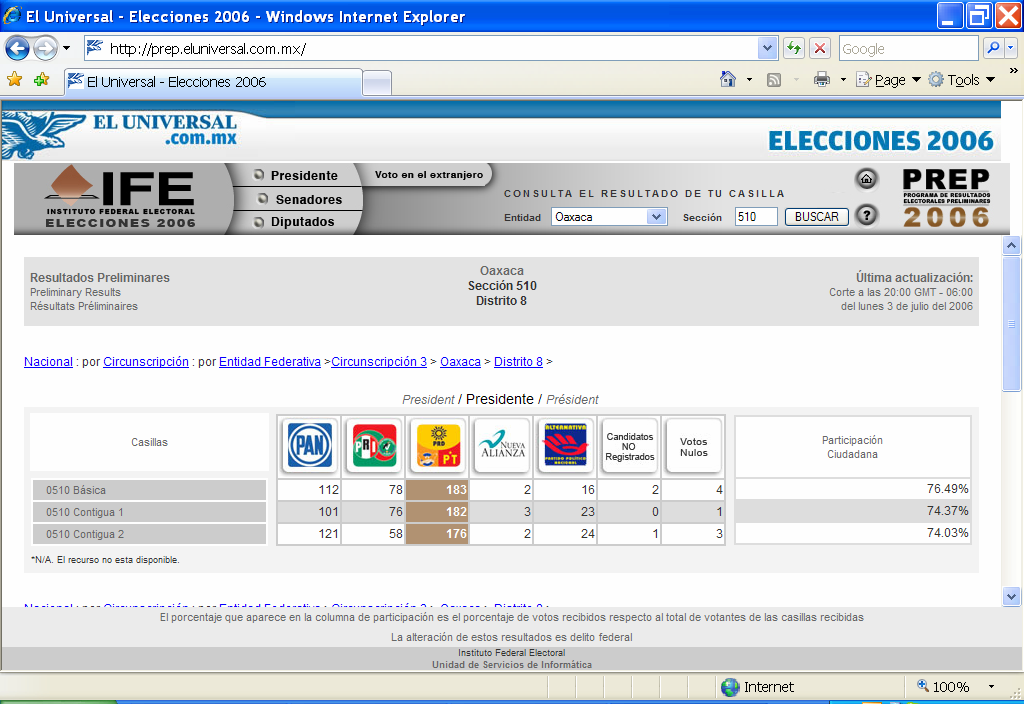1024x704 pixels.
Task: Expand the Home button dropdown arrow
Action: 749,80
